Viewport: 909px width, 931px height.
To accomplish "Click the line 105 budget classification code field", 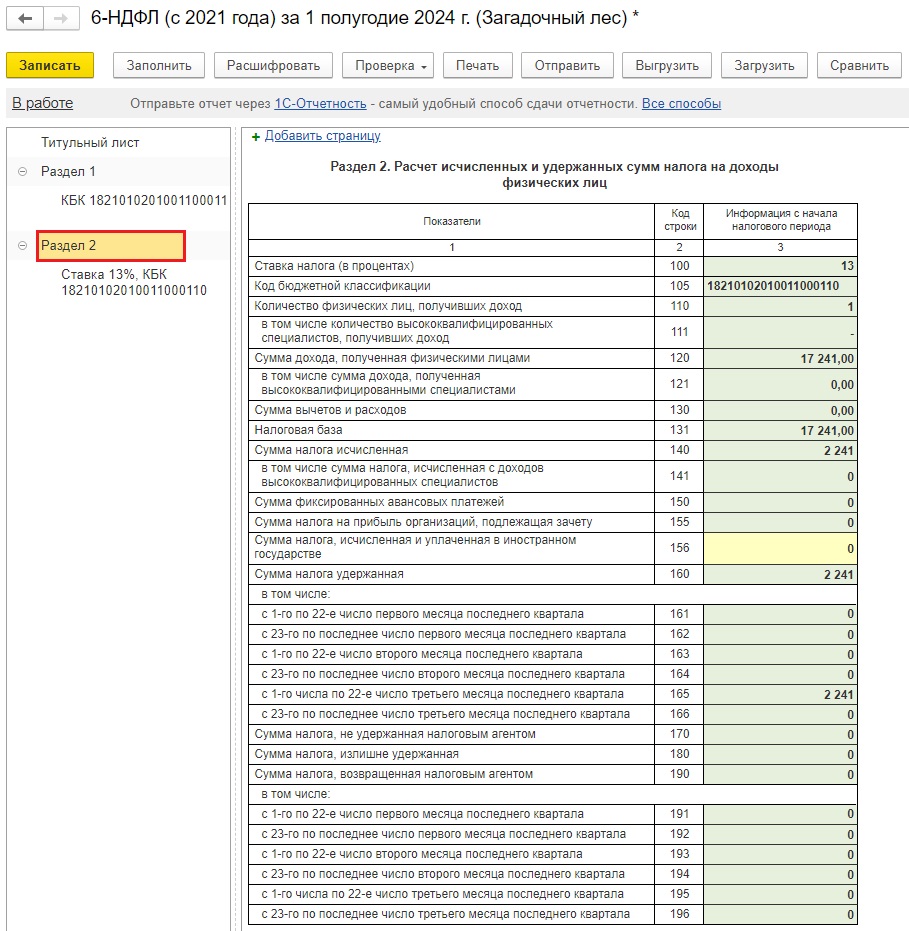I will pos(780,286).
